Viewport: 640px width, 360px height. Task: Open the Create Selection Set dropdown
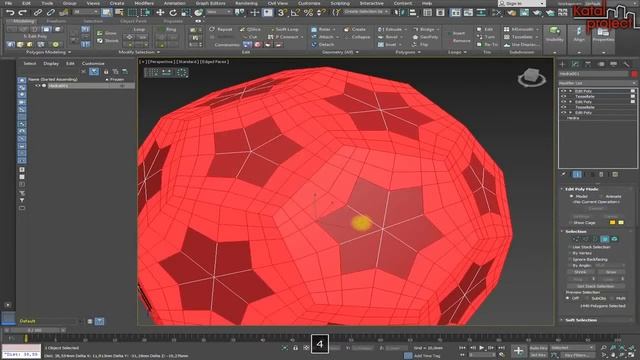[x=366, y=12]
